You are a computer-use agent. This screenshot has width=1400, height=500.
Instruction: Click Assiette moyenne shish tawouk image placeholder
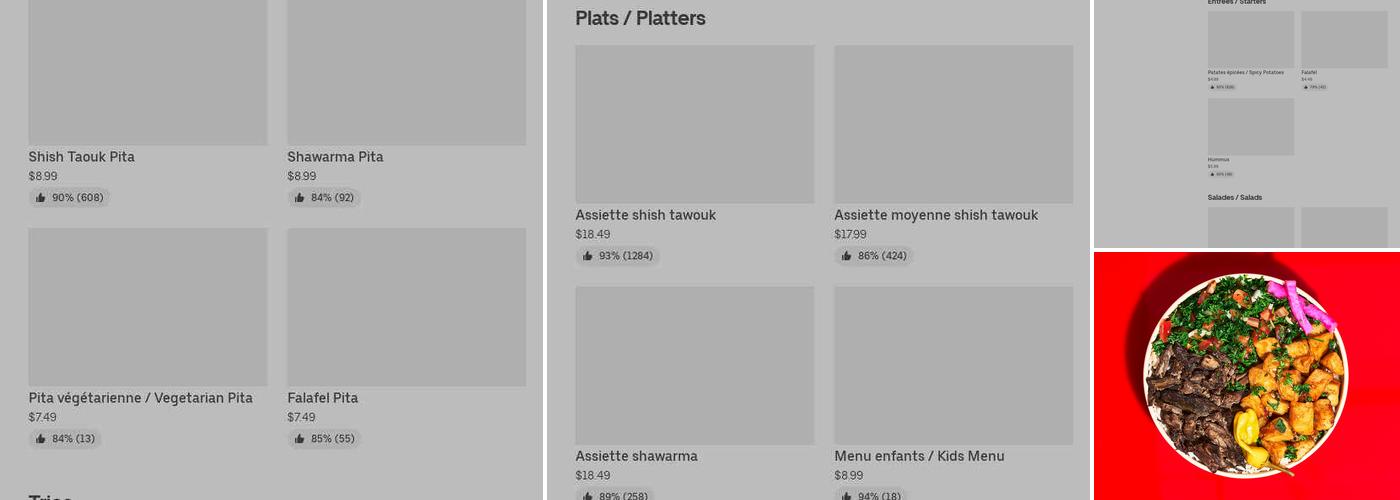(953, 124)
